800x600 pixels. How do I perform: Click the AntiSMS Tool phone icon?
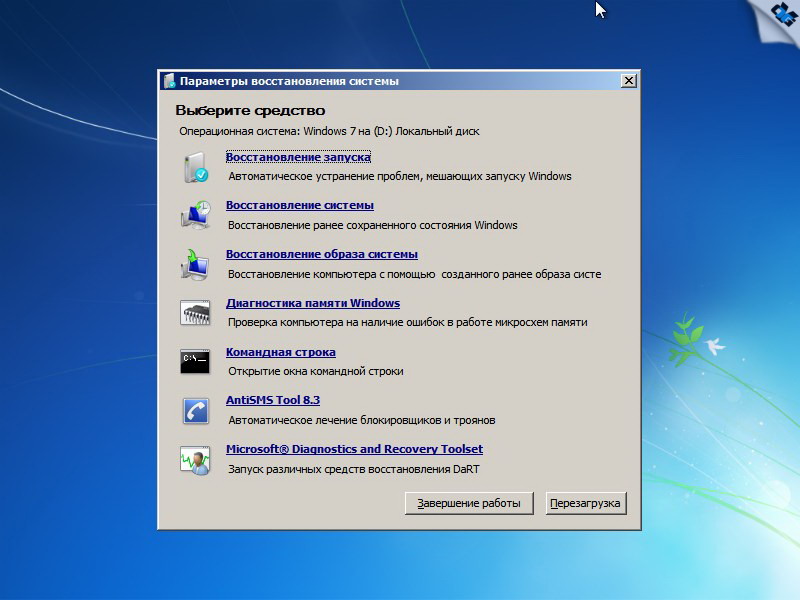[x=195, y=411]
